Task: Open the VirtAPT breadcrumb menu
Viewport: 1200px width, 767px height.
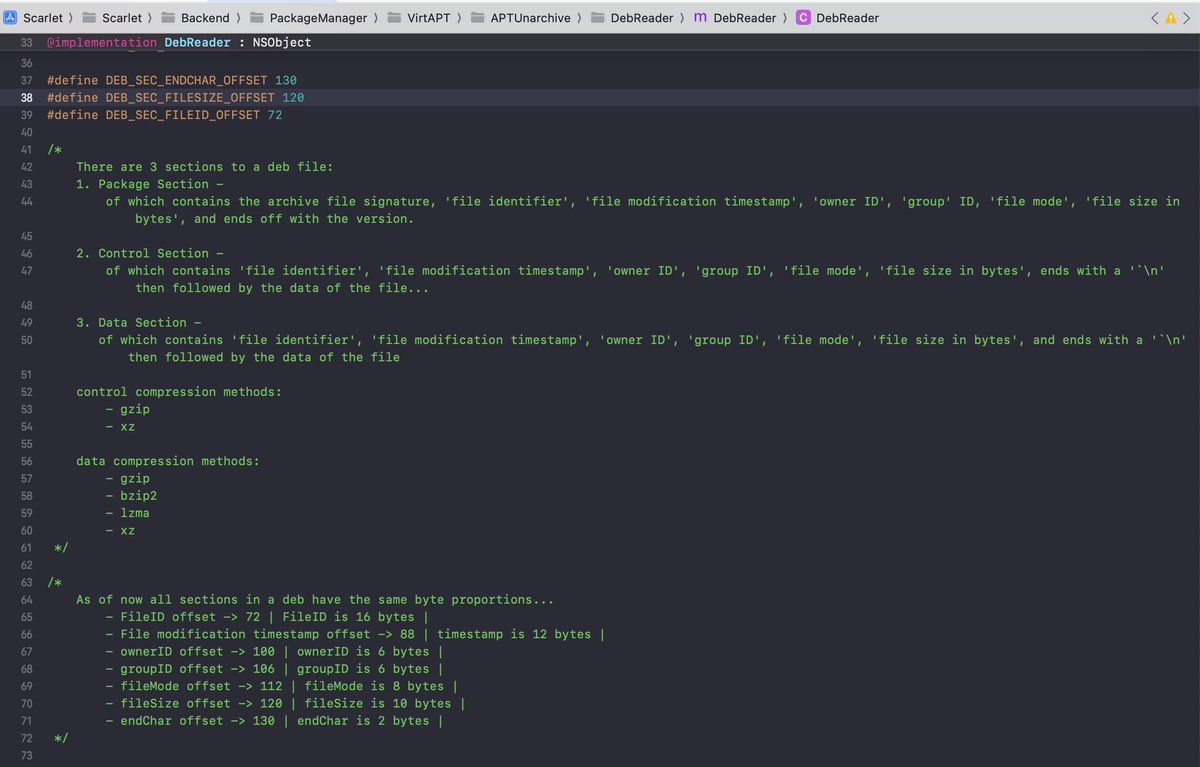Action: click(428, 17)
